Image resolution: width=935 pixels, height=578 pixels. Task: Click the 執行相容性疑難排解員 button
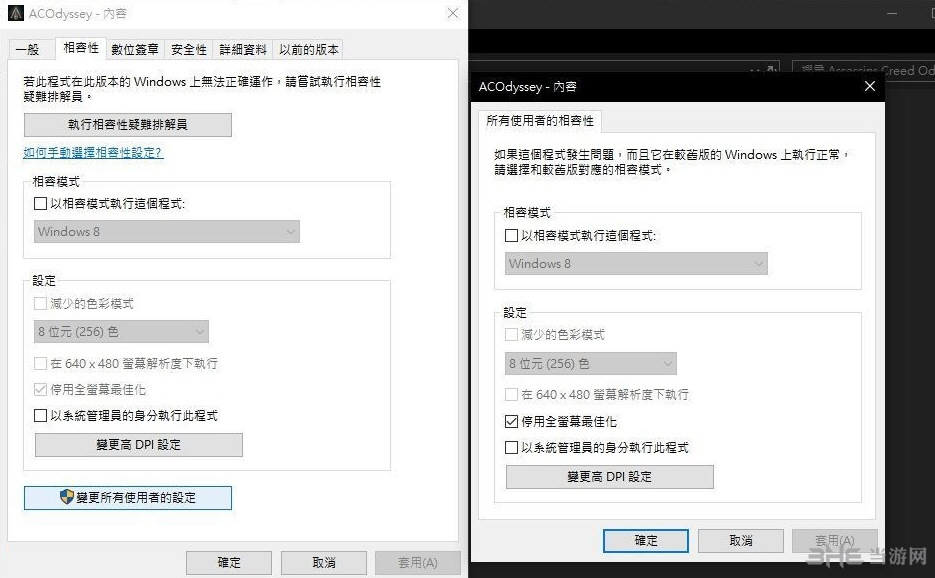pos(128,125)
